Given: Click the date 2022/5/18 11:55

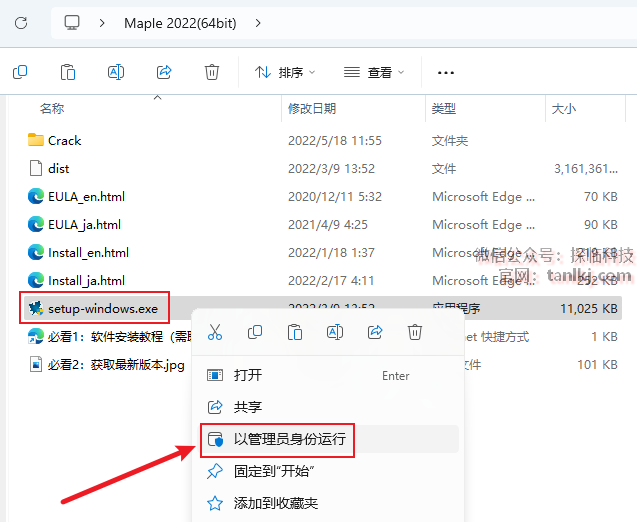Looking at the screenshot, I should point(335,141).
